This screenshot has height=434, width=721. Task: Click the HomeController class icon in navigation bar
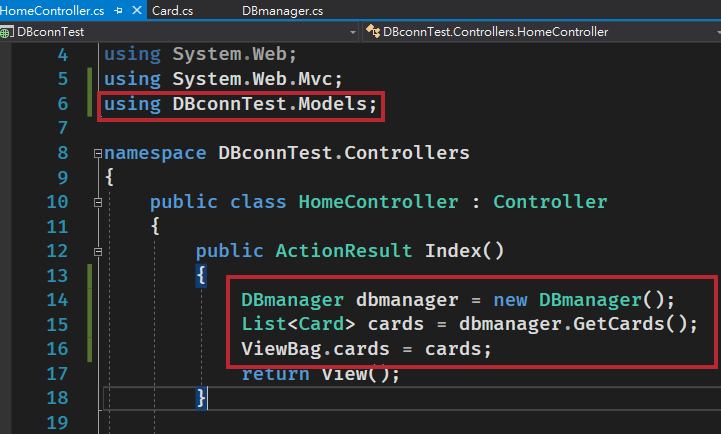pyautogui.click(x=373, y=32)
